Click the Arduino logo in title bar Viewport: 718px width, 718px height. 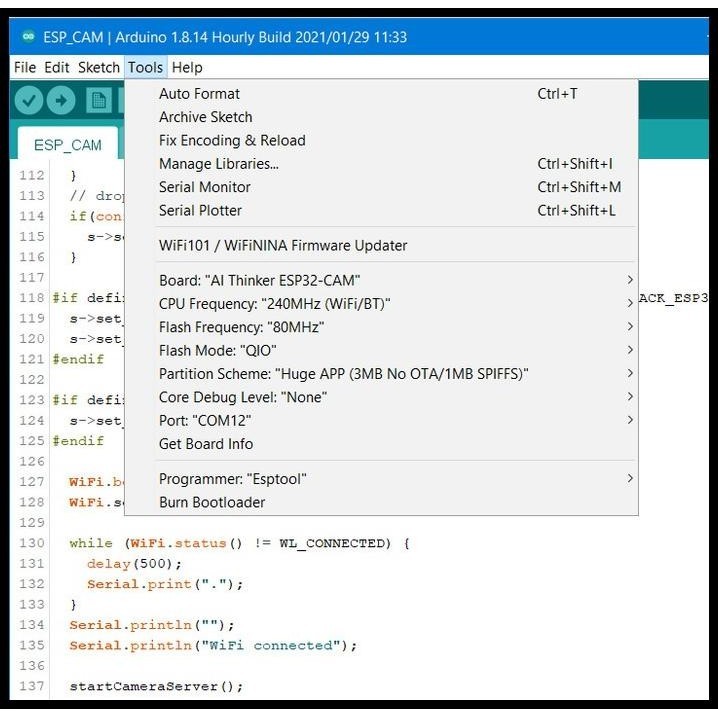click(x=26, y=37)
